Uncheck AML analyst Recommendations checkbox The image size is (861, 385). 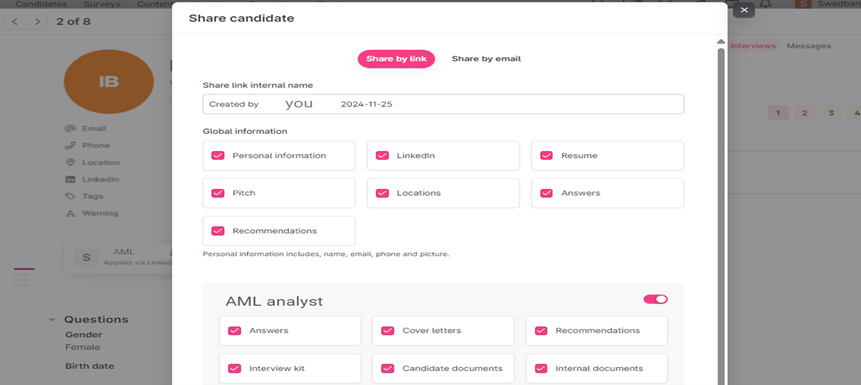pos(541,331)
